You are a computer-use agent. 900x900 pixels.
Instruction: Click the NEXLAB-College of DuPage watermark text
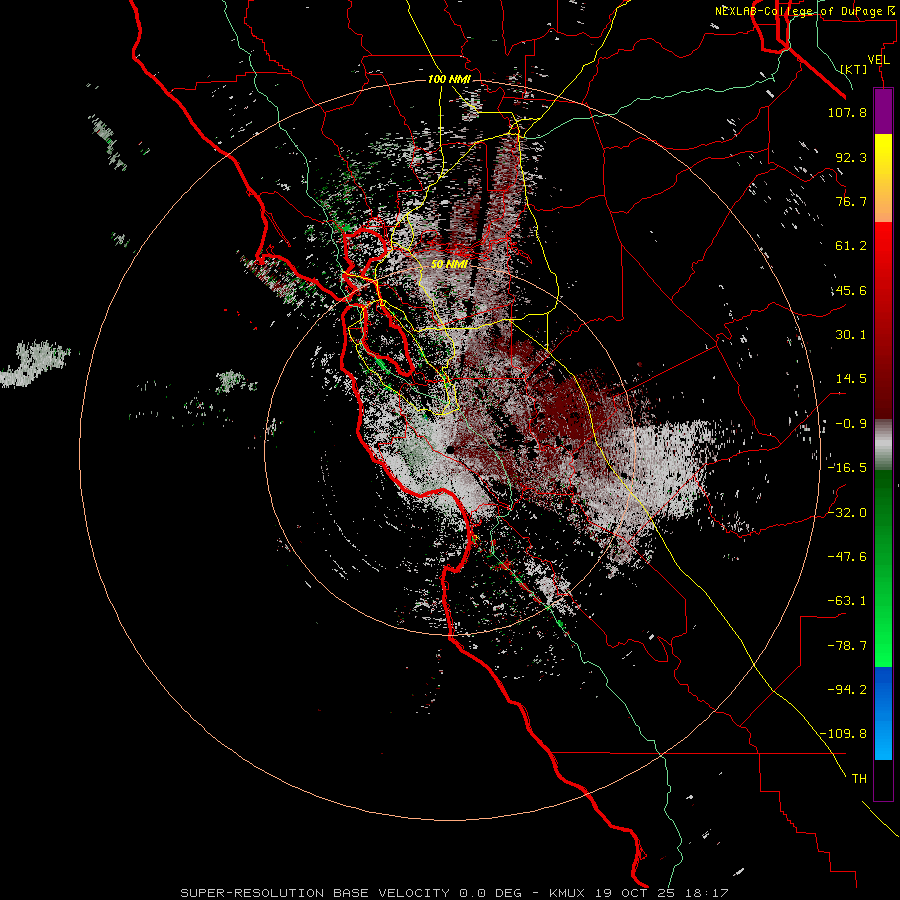pos(806,11)
